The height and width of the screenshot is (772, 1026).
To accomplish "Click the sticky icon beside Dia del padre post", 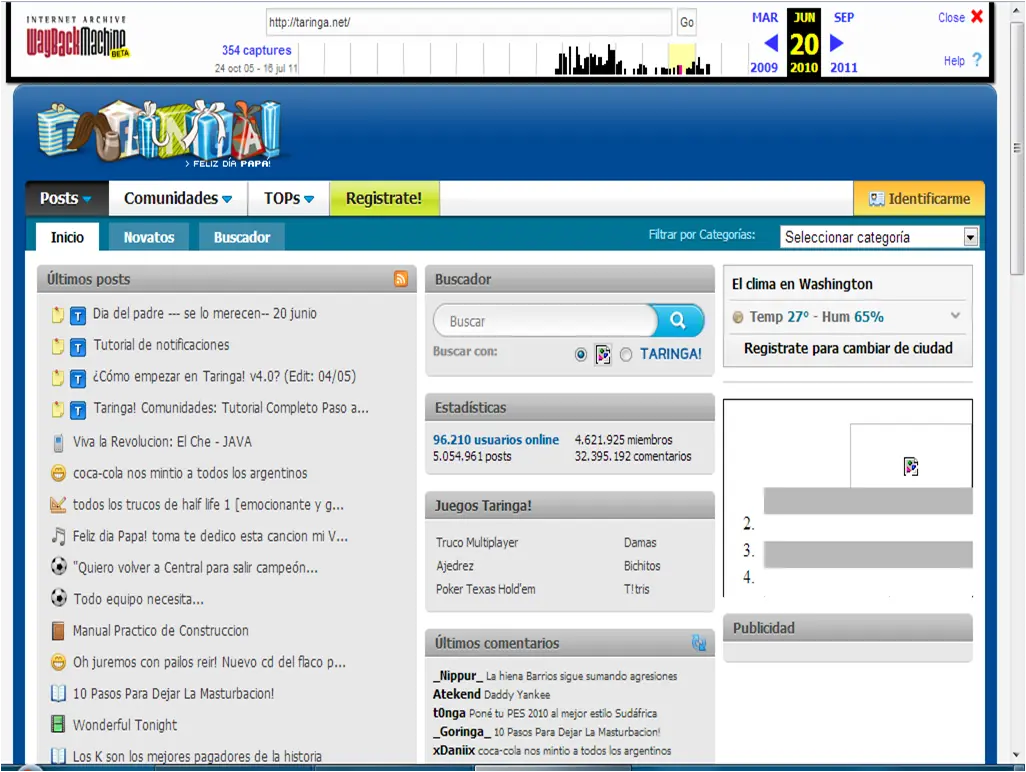I will click(x=58, y=315).
